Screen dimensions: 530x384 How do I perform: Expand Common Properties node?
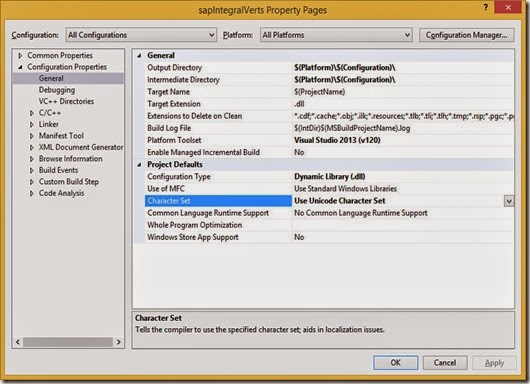point(20,55)
